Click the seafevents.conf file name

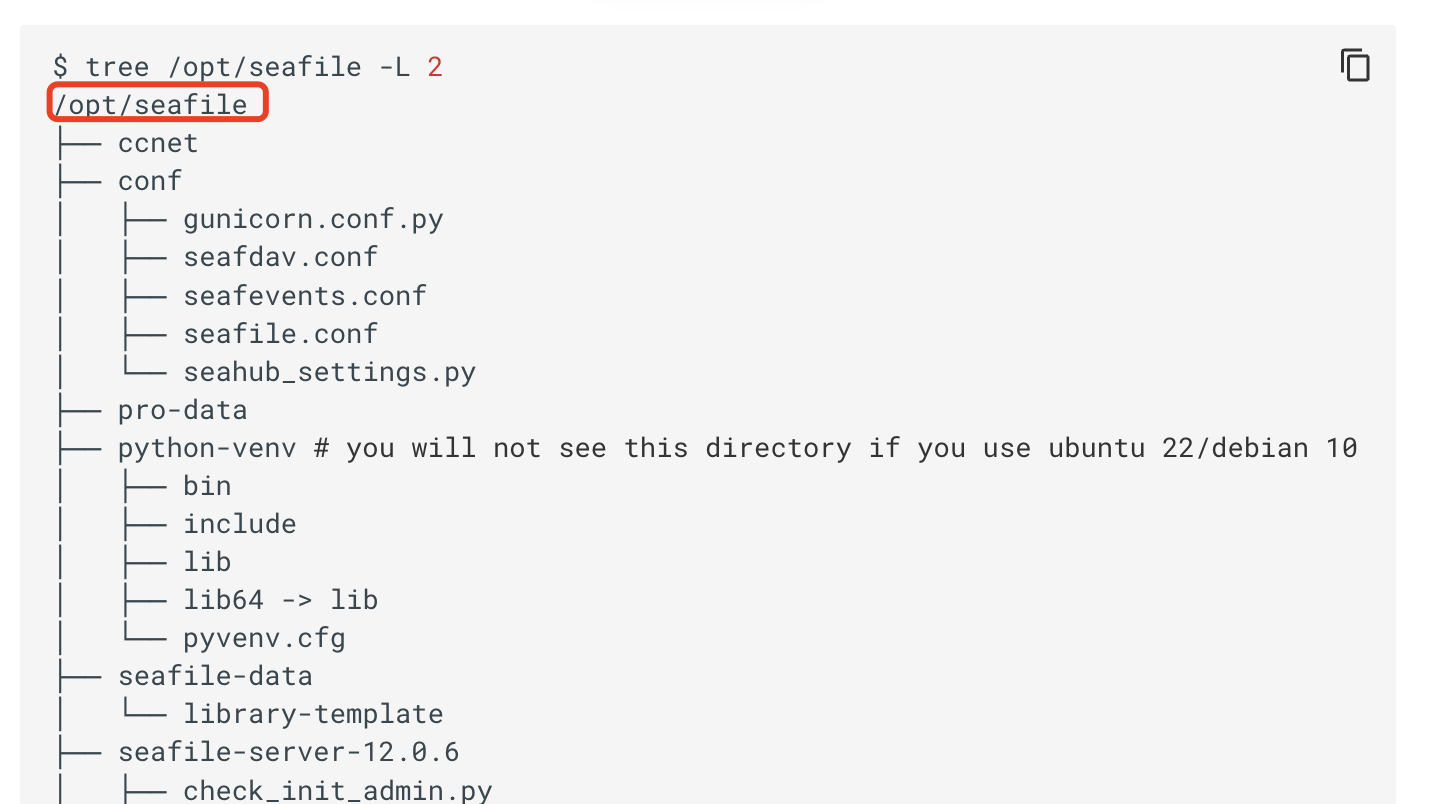tap(305, 295)
